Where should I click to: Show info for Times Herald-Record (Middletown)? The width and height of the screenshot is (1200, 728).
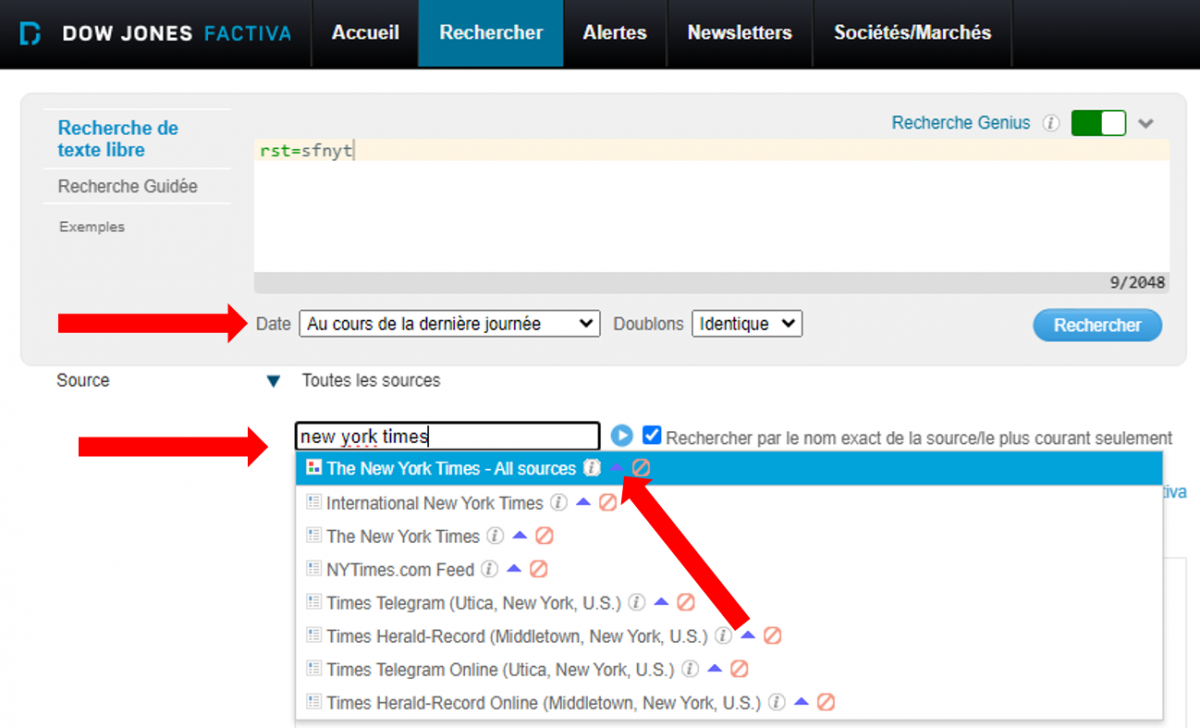point(723,636)
